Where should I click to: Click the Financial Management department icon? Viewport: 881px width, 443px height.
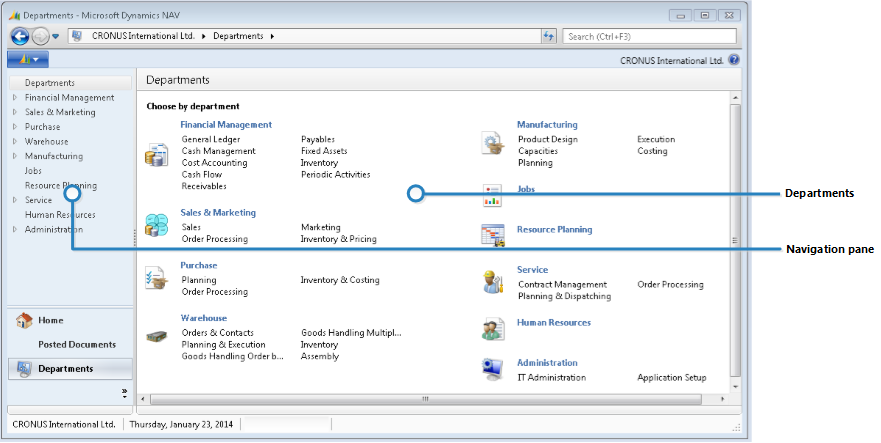pyautogui.click(x=156, y=154)
